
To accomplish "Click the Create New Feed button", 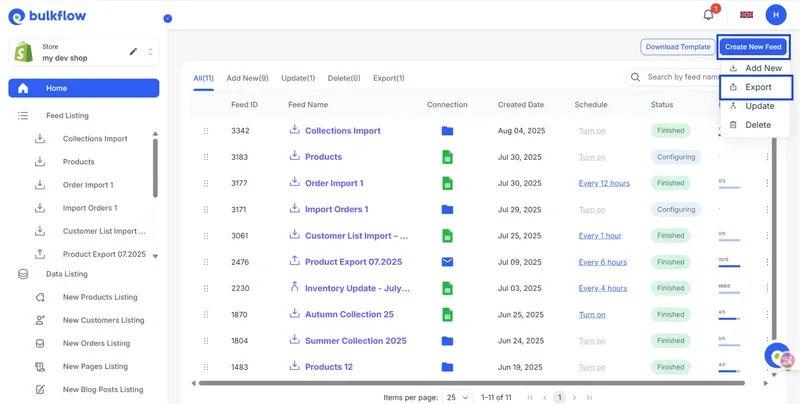I will point(753,46).
